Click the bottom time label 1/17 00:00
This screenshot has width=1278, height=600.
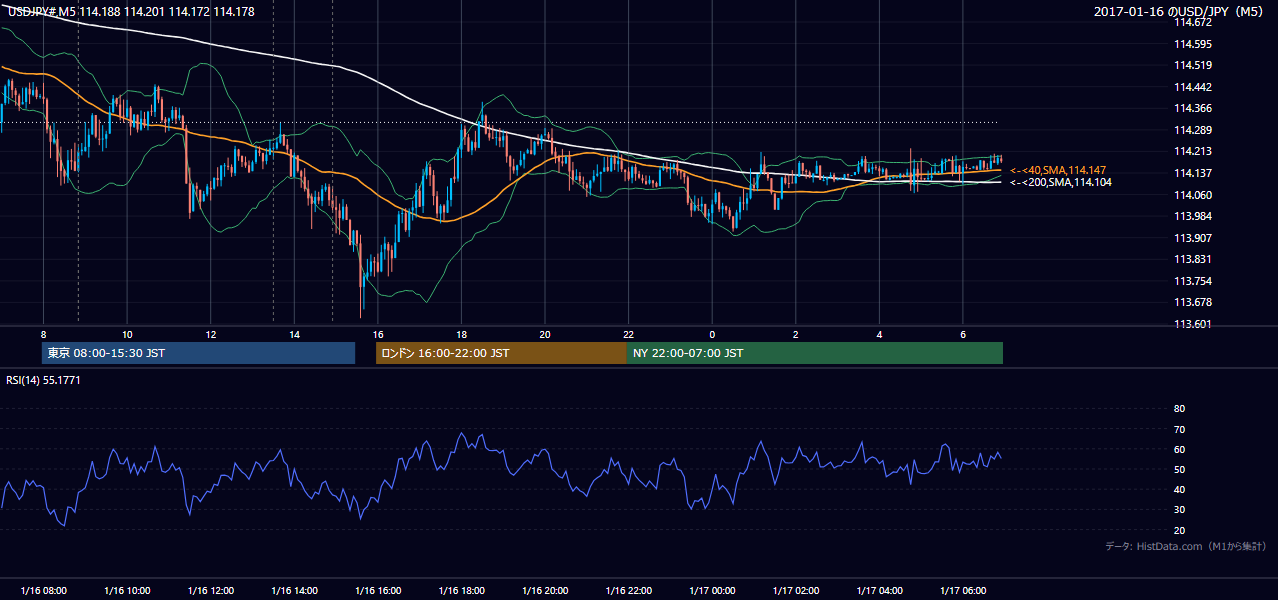click(x=712, y=591)
